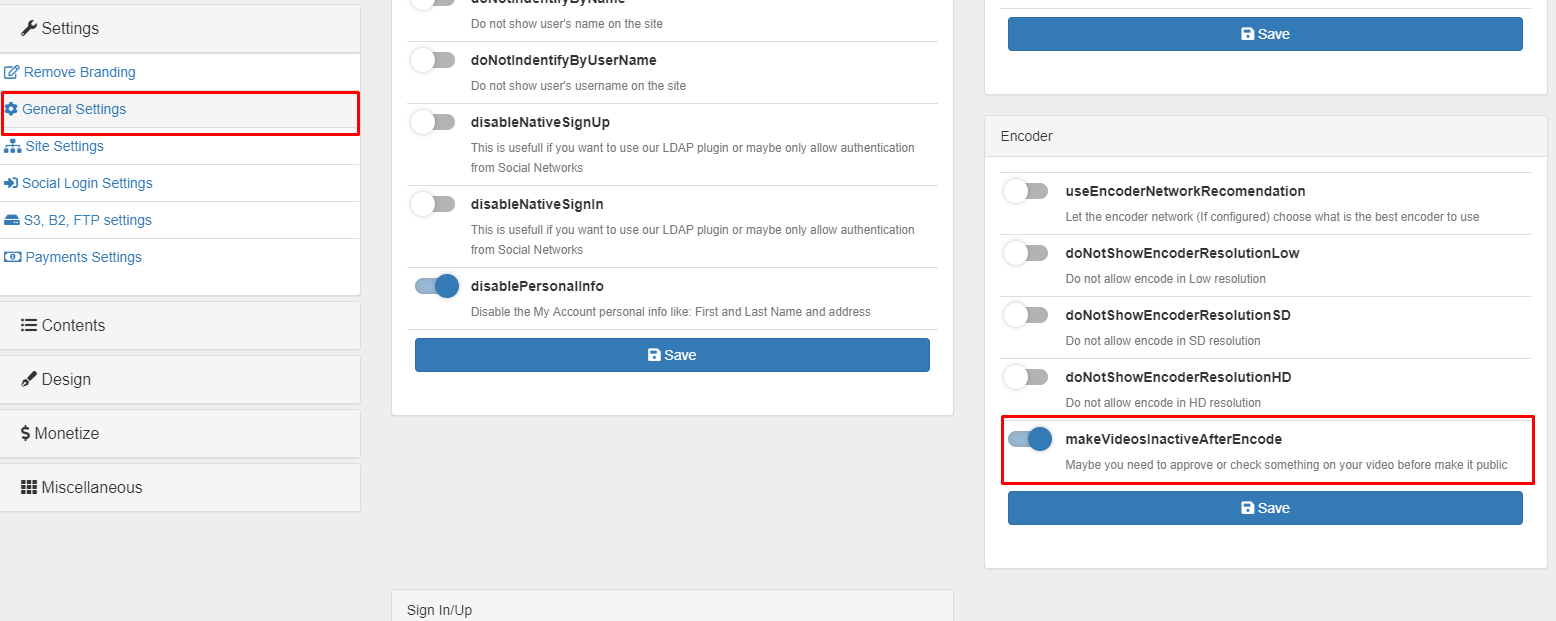Slide the disablePersonalInfo switch off
This screenshot has width=1556, height=621.
tap(436, 285)
